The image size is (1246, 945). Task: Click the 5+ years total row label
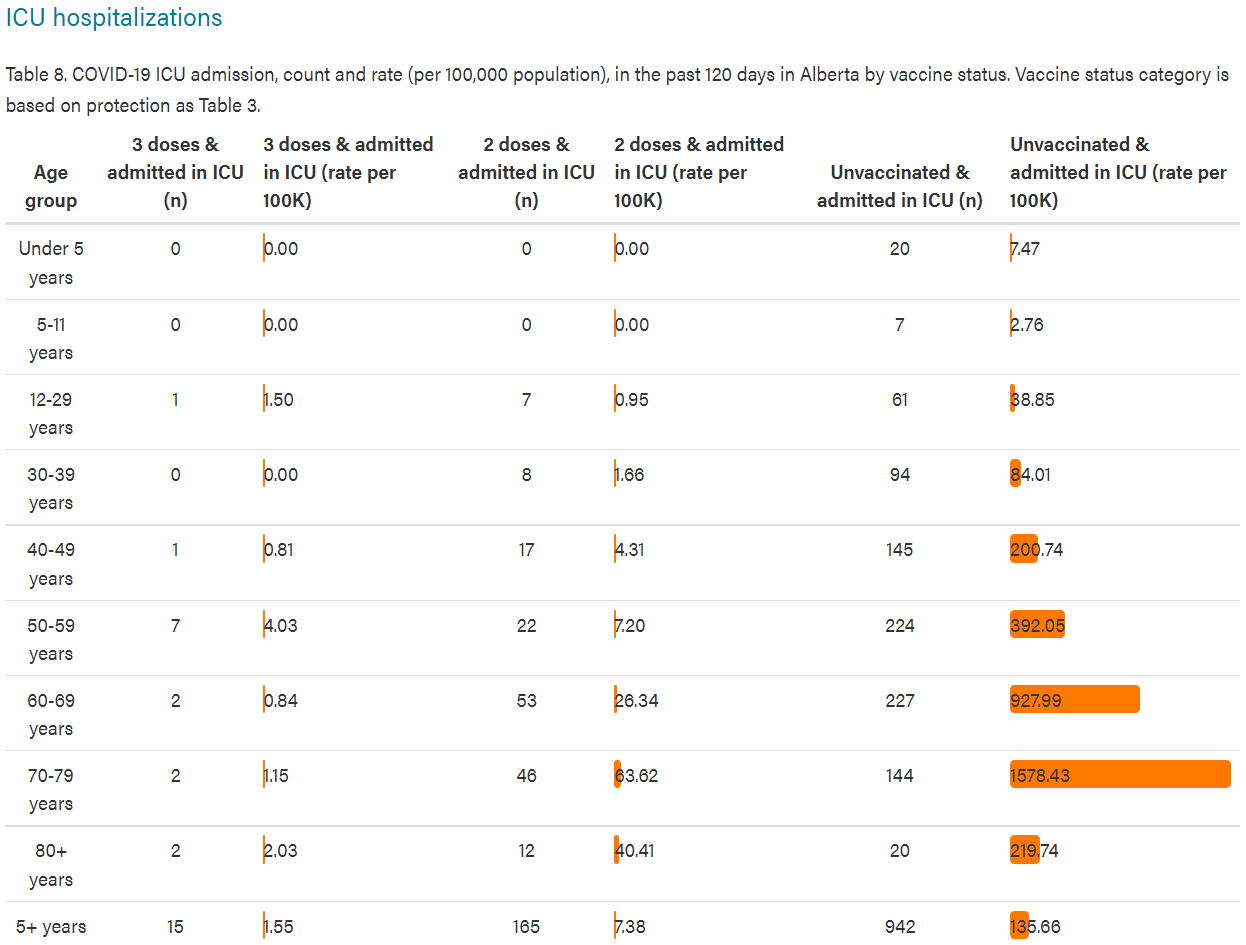tap(51, 927)
